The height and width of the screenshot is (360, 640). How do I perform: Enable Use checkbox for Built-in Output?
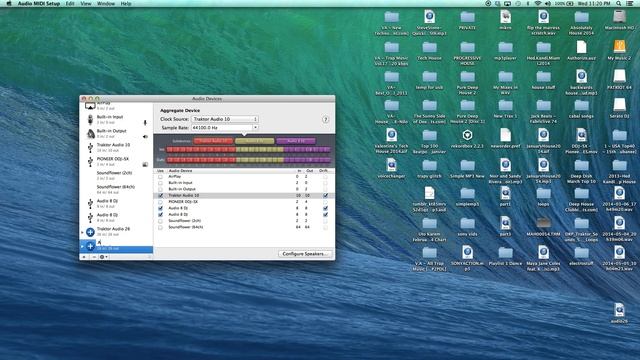(x=160, y=189)
